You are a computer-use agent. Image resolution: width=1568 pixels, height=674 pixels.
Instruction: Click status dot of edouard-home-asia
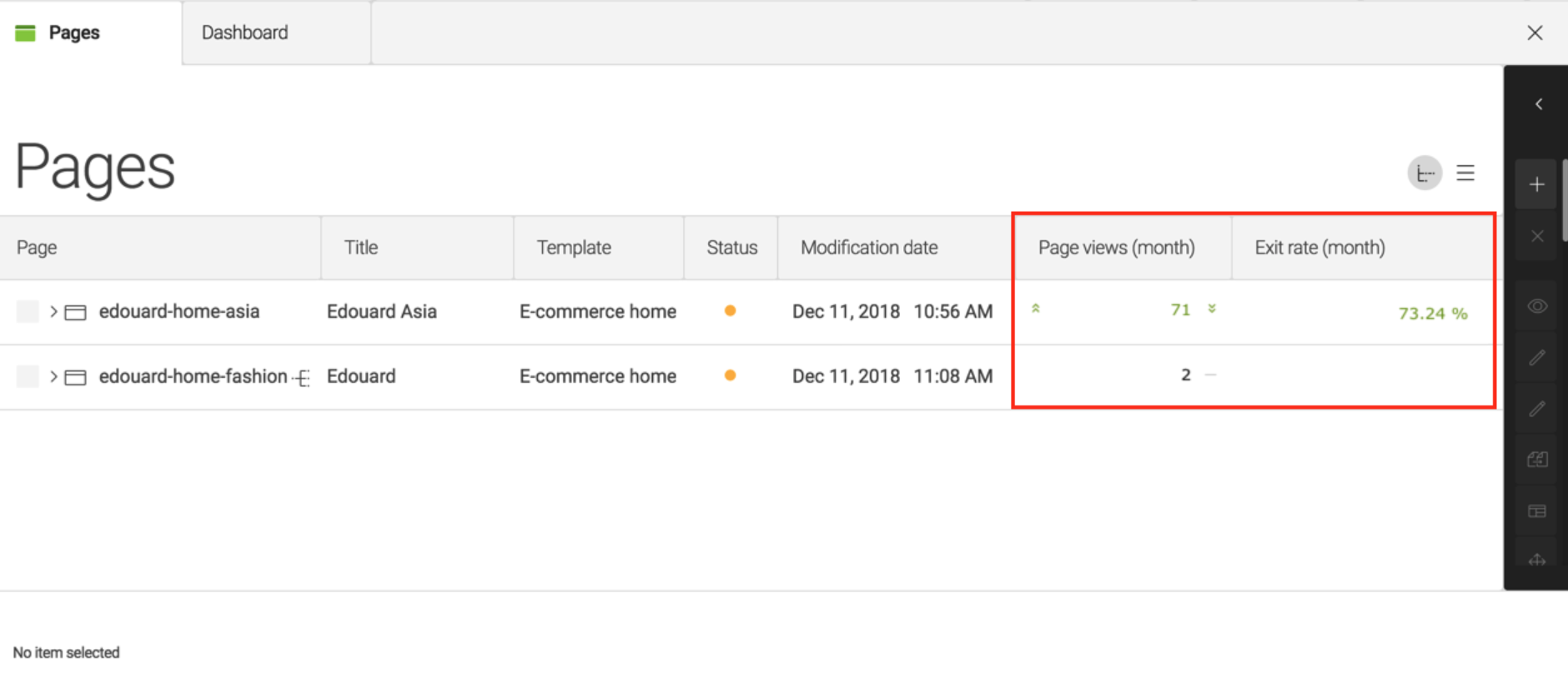[x=730, y=310]
